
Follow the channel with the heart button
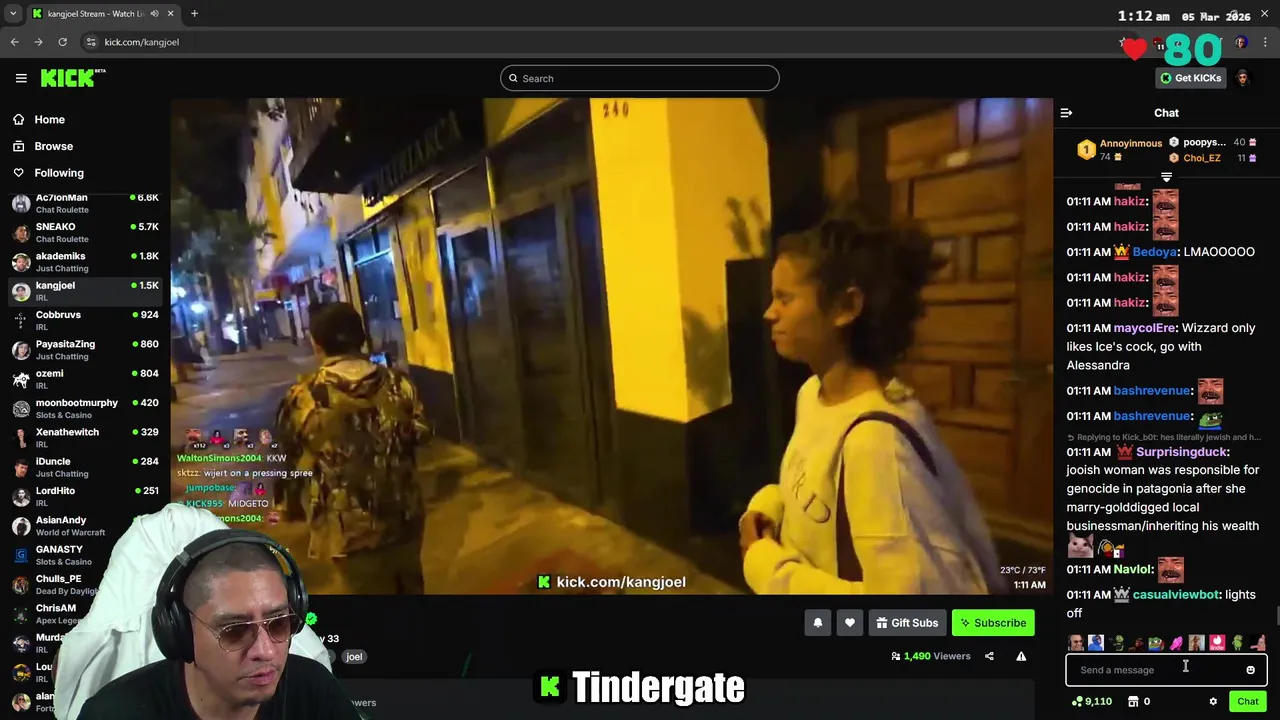[850, 623]
